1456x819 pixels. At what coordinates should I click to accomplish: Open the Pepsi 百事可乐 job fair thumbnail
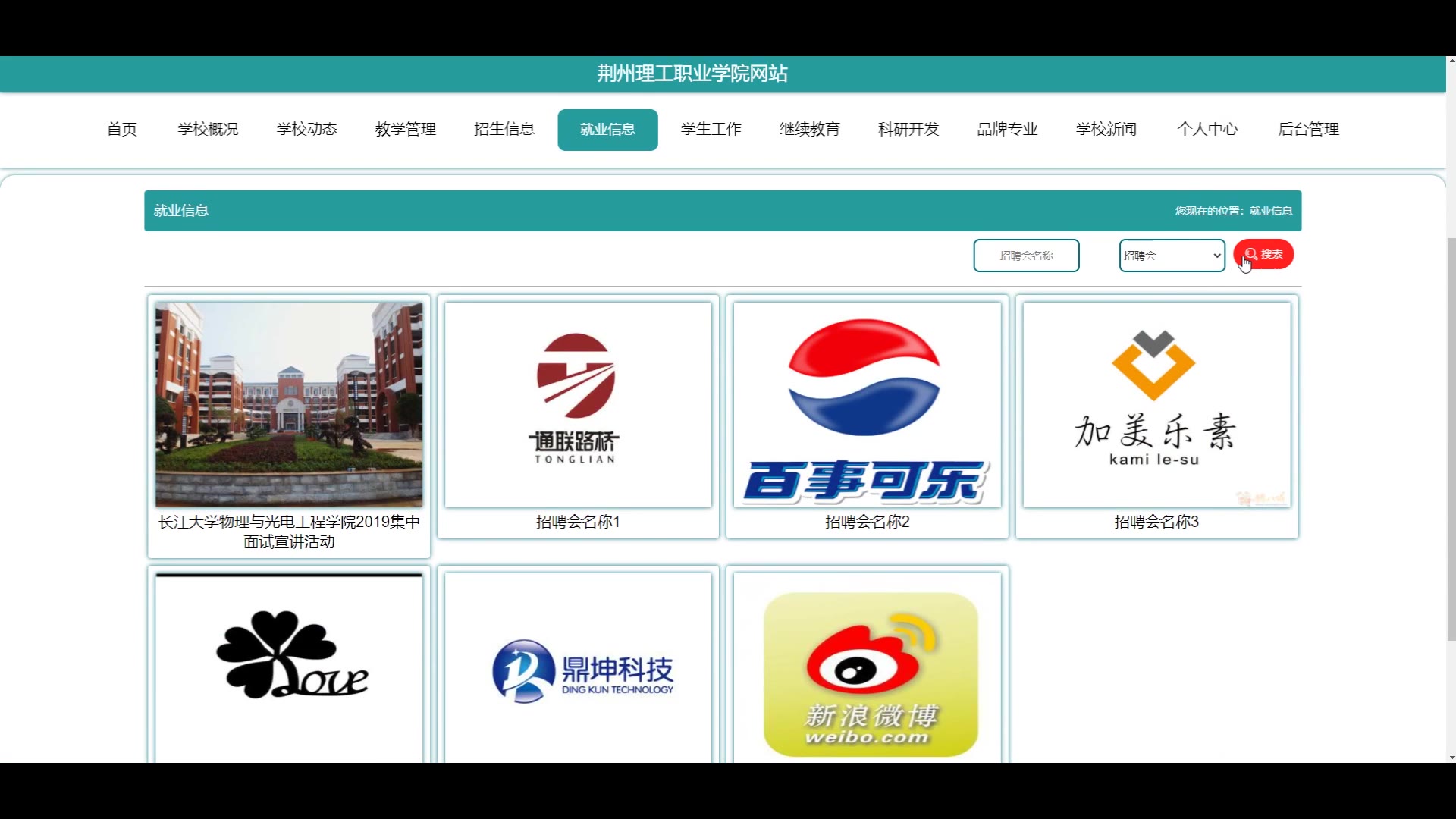tap(867, 405)
